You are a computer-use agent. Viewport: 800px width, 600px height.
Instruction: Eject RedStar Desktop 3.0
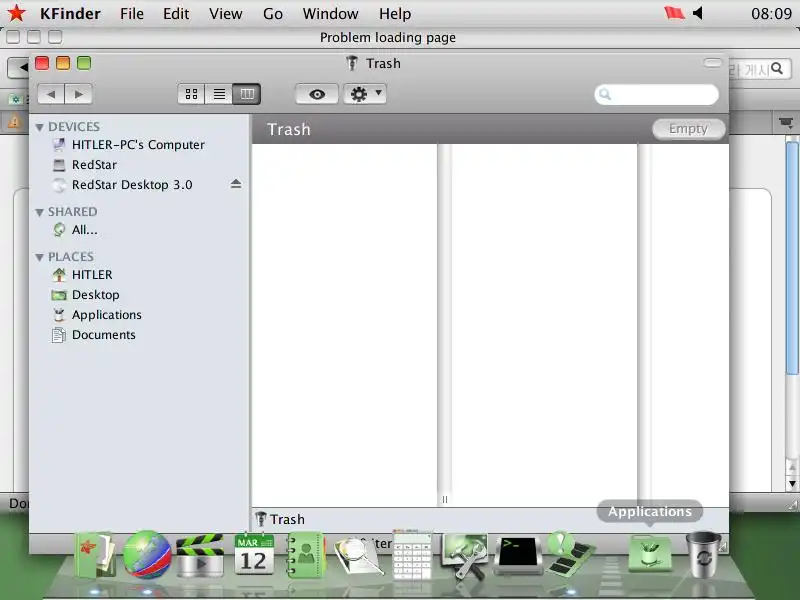[236, 184]
